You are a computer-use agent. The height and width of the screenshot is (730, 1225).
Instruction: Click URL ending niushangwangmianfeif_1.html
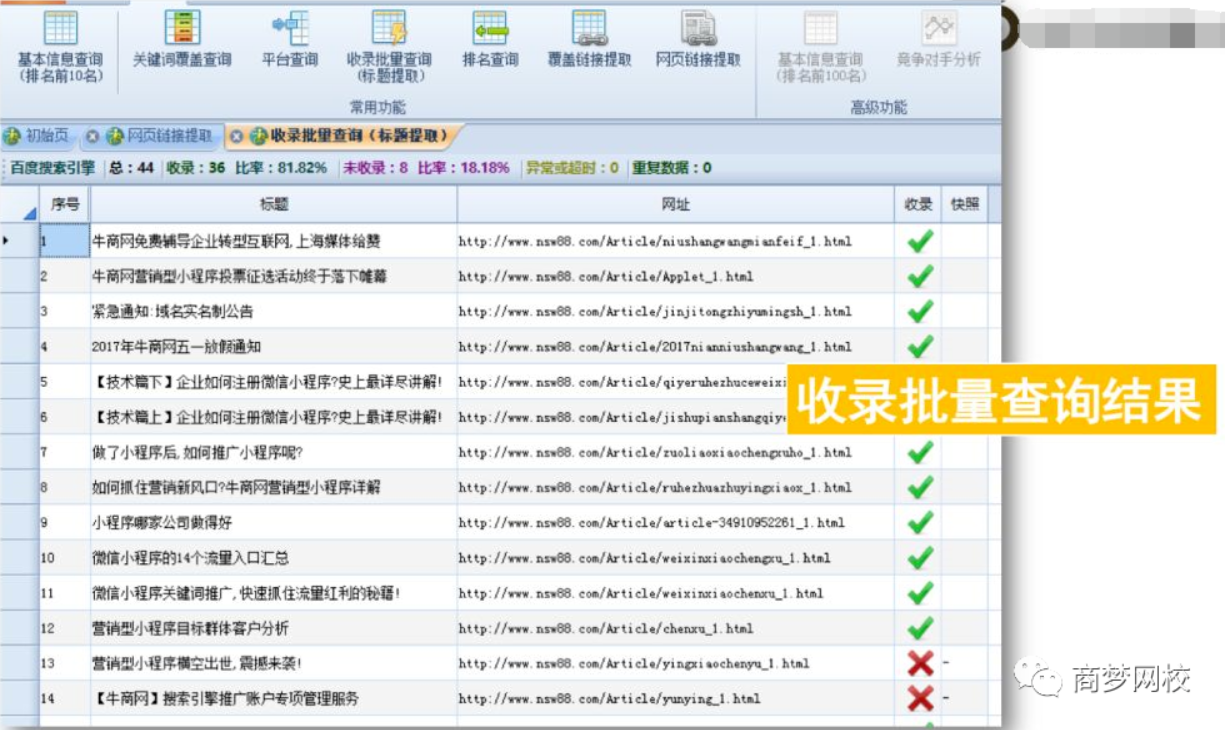click(655, 242)
